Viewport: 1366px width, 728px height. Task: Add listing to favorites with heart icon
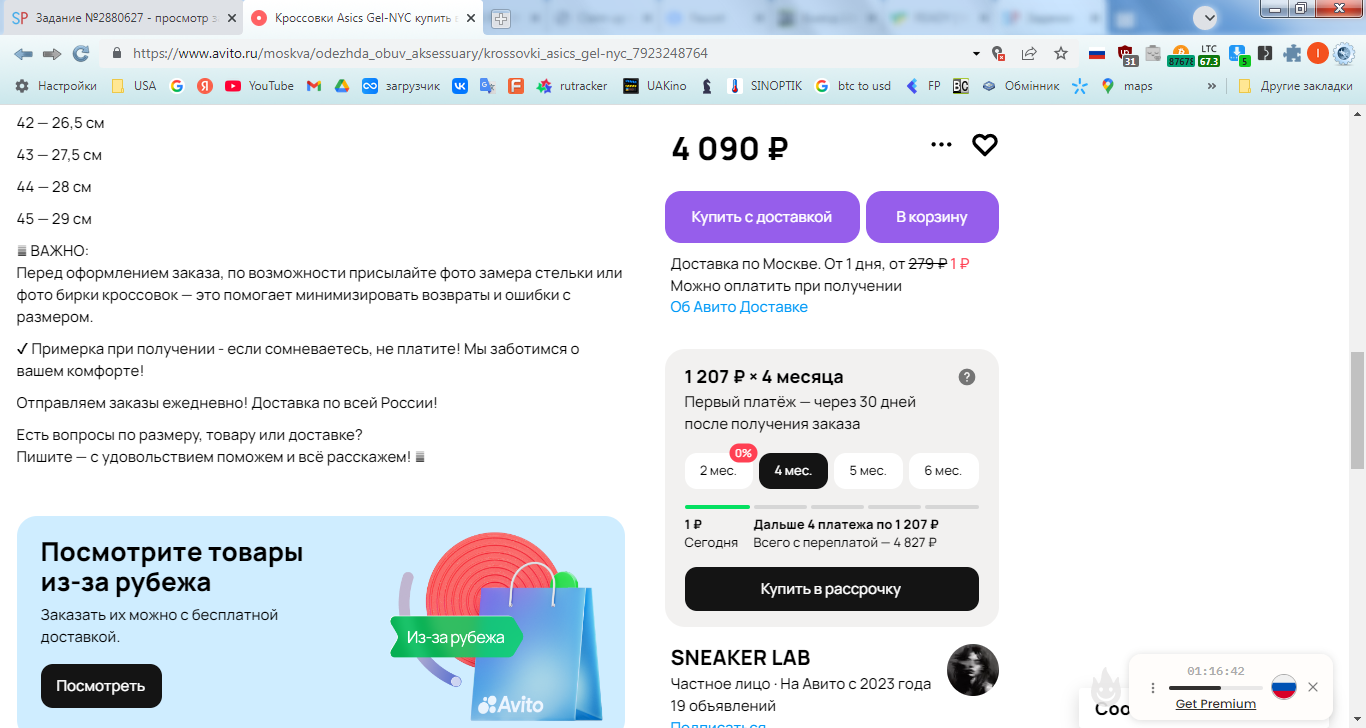coord(985,145)
